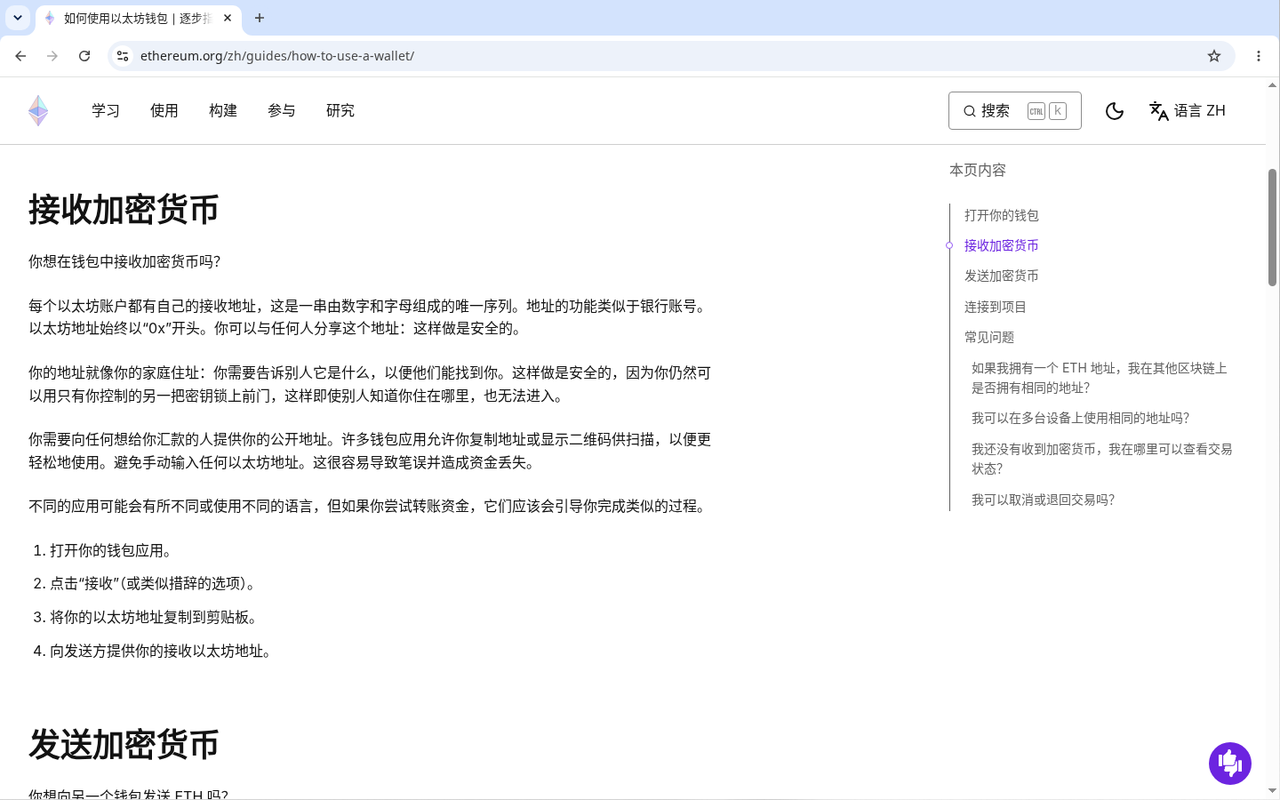1280x800 pixels.
Task: Click the Ethereum diamond logo
Action: 38,111
